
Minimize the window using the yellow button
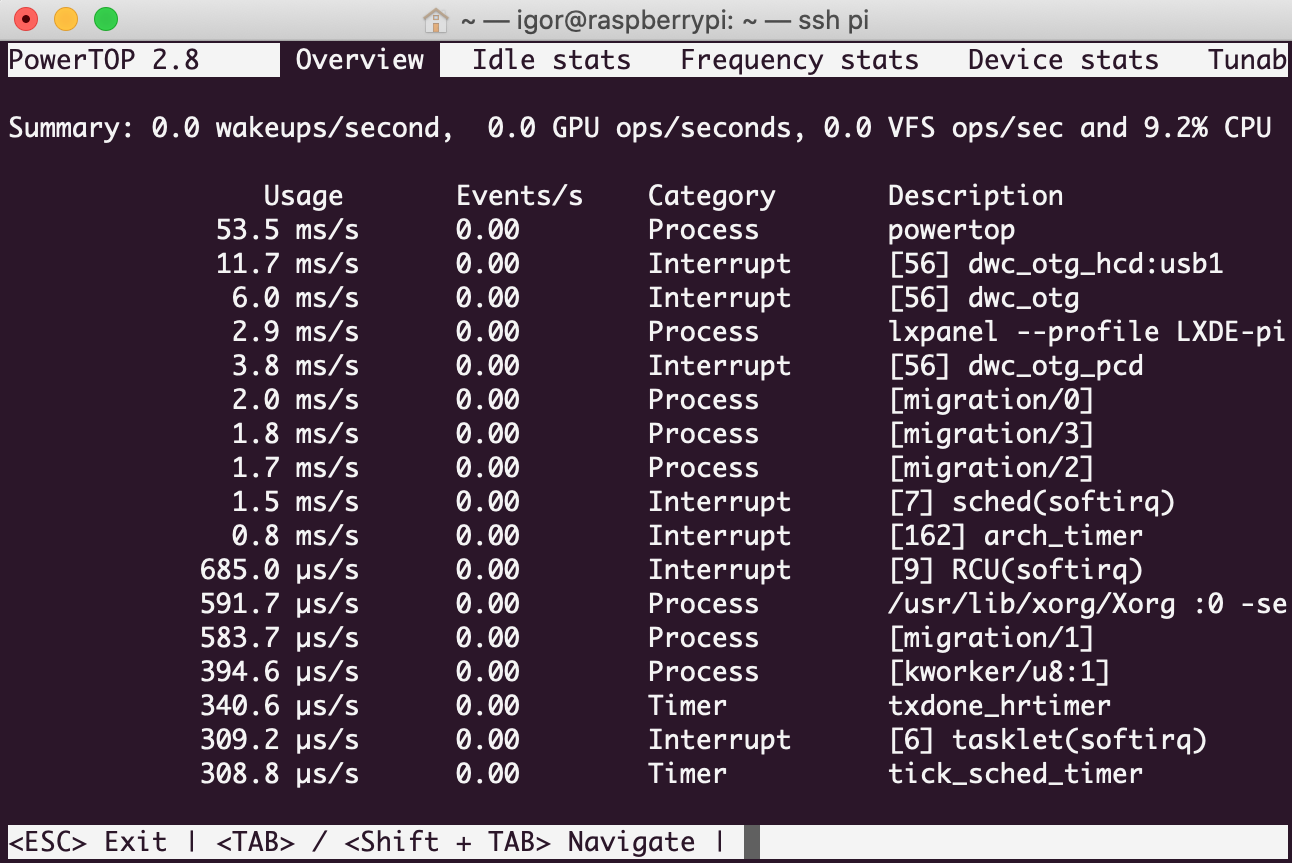tap(66, 19)
